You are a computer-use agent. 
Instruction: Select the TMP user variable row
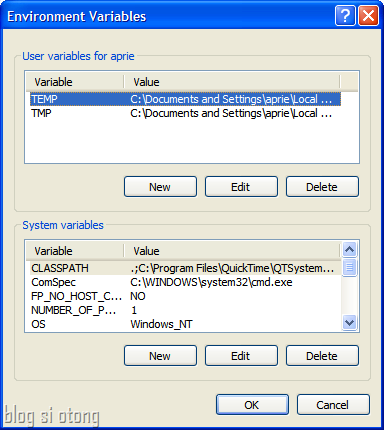click(x=185, y=113)
